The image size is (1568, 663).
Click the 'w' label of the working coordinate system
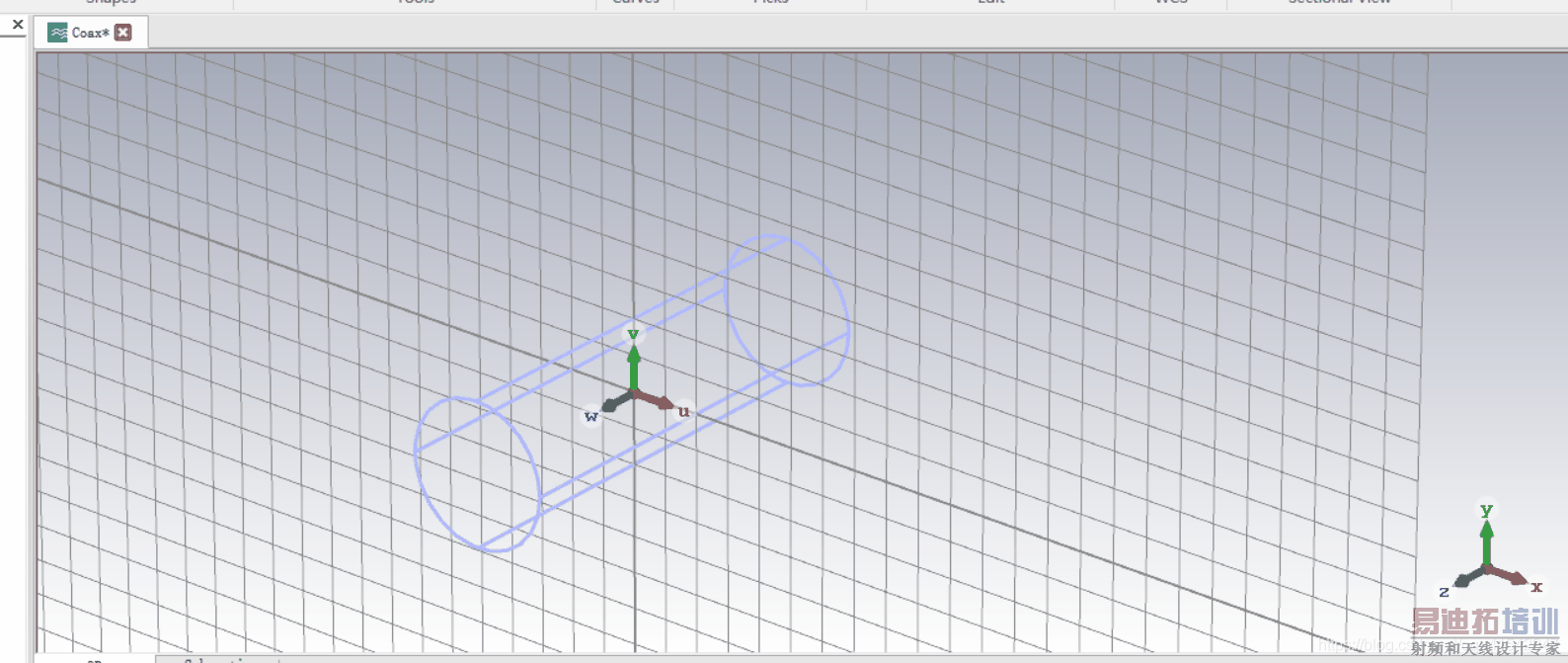[x=590, y=417]
